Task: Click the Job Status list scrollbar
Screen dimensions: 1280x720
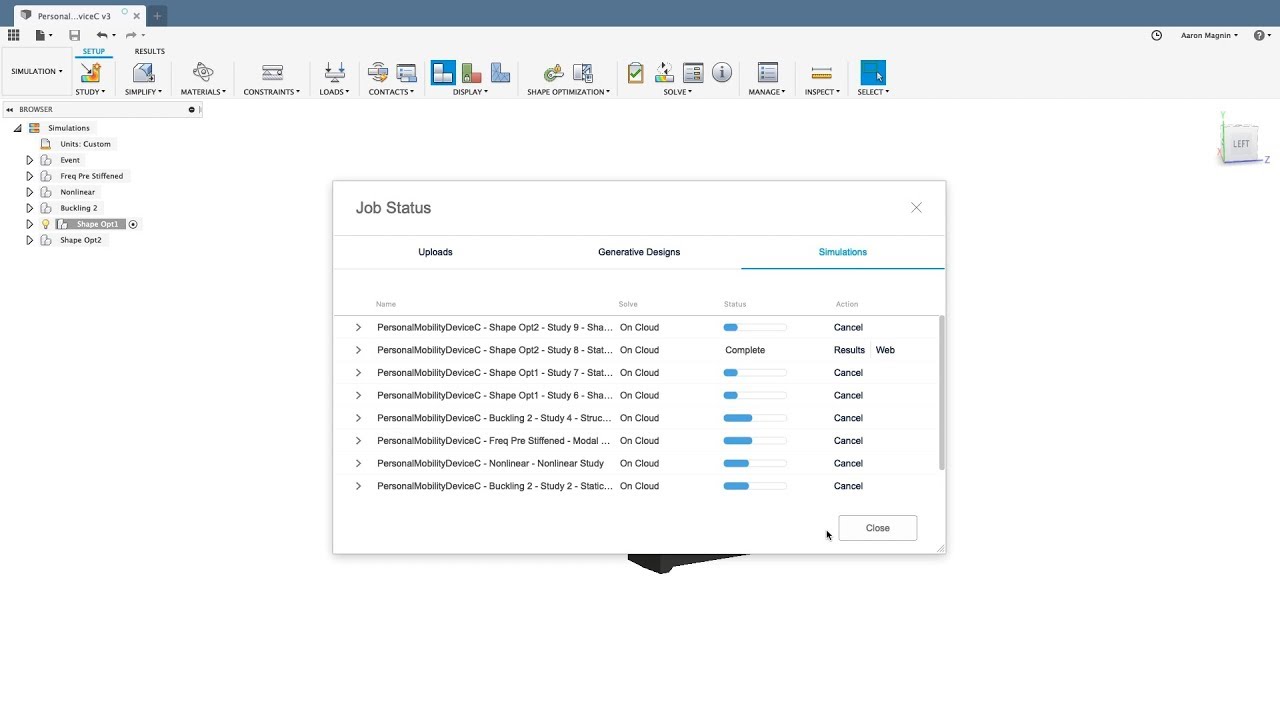Action: click(x=942, y=393)
